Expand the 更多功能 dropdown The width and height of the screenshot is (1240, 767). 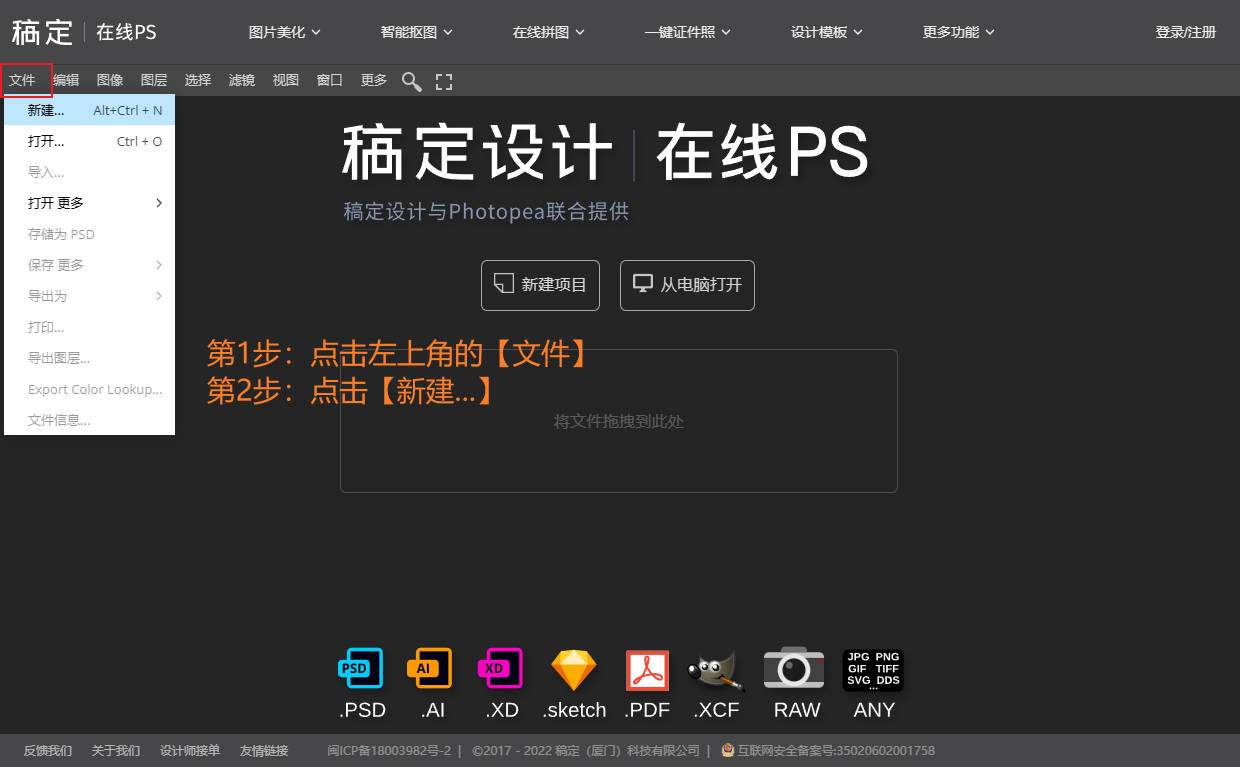point(959,32)
